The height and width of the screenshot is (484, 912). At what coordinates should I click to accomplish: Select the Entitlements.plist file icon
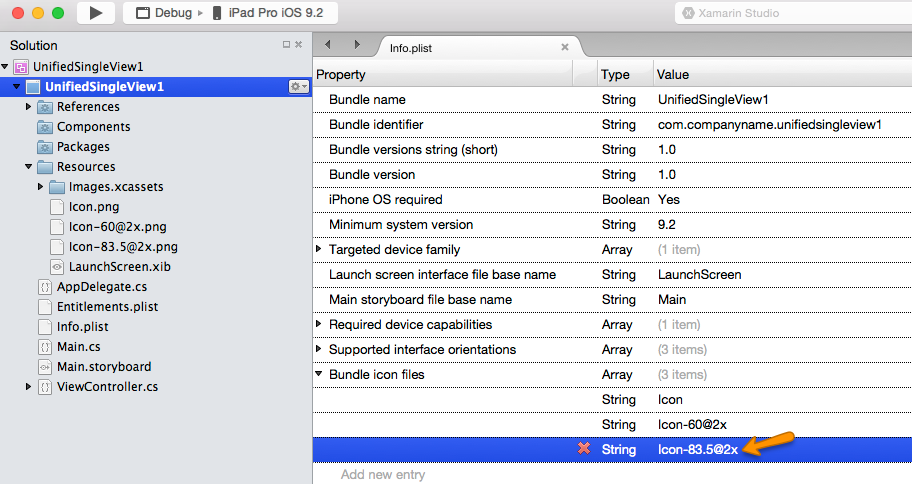(x=45, y=307)
